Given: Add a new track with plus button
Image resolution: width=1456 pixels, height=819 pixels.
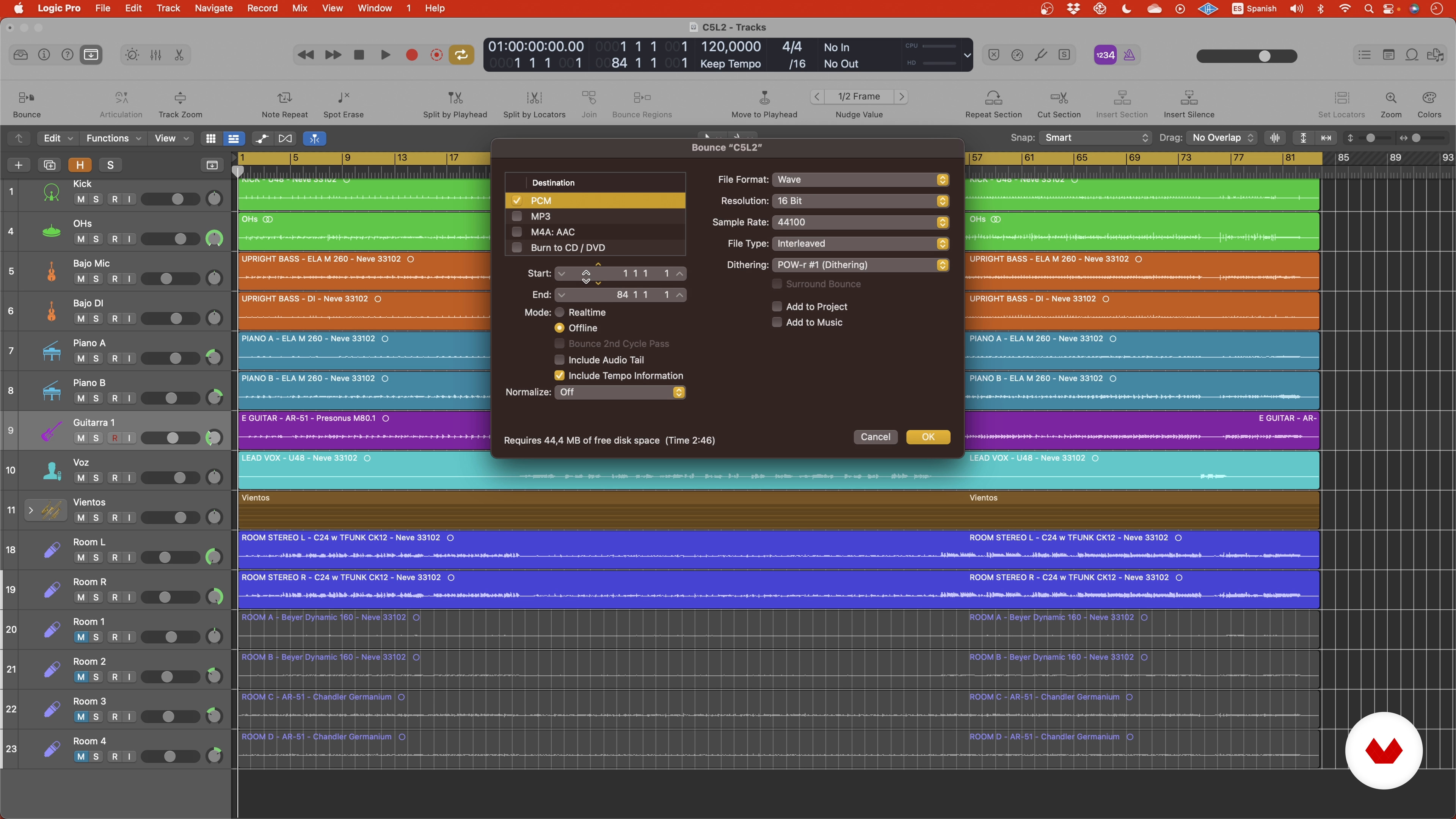Looking at the screenshot, I should pyautogui.click(x=19, y=165).
